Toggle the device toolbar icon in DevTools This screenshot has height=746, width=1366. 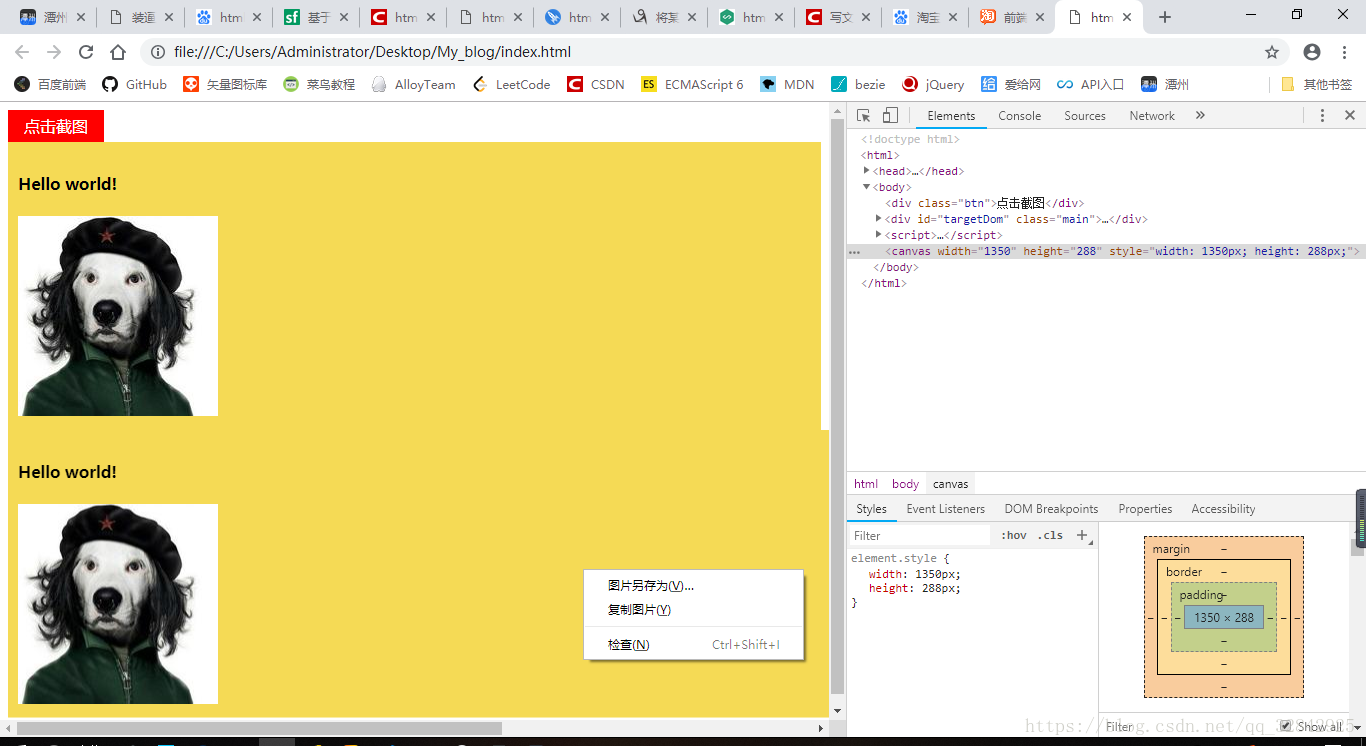[890, 116]
